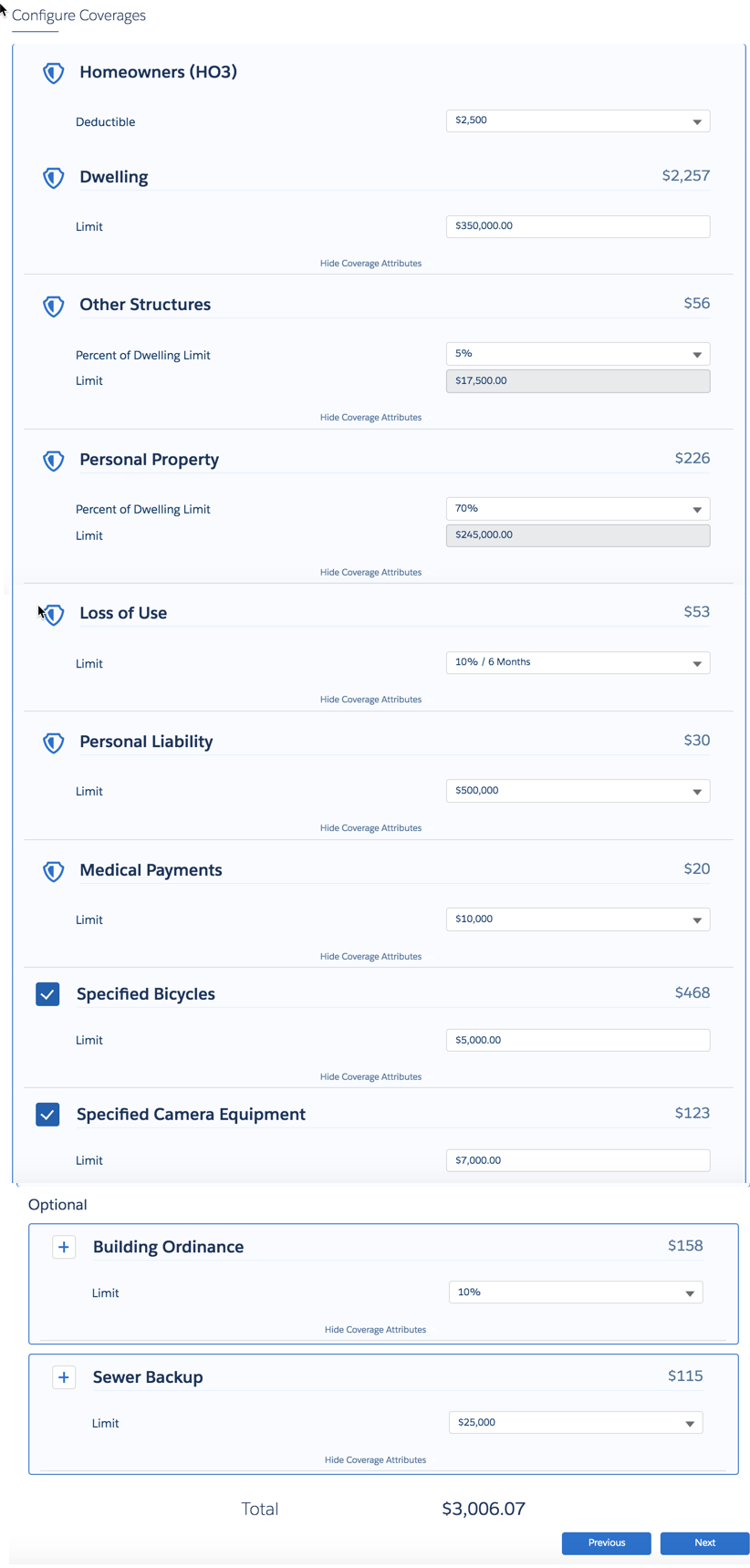Hide Coverage Attributes under Personal Property
Image resolution: width=750 pixels, height=1568 pixels.
370,573
